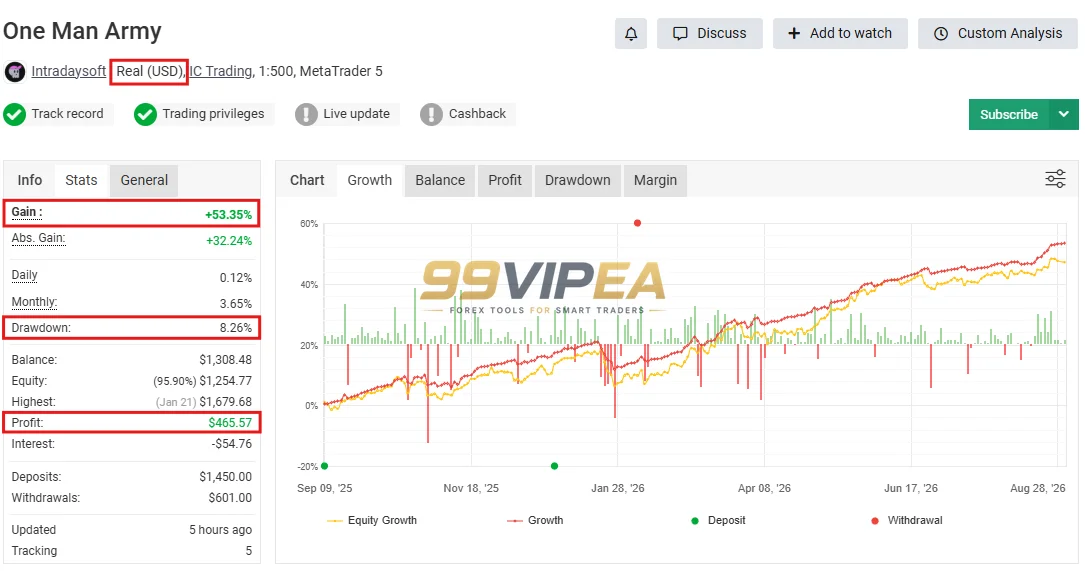Screen dimensions: 1085x571
Task: Click the $465.57 profit value
Action: [230, 422]
